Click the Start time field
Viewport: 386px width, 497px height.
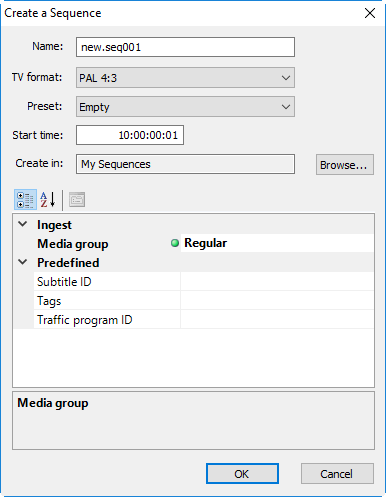pyautogui.click(x=130, y=135)
